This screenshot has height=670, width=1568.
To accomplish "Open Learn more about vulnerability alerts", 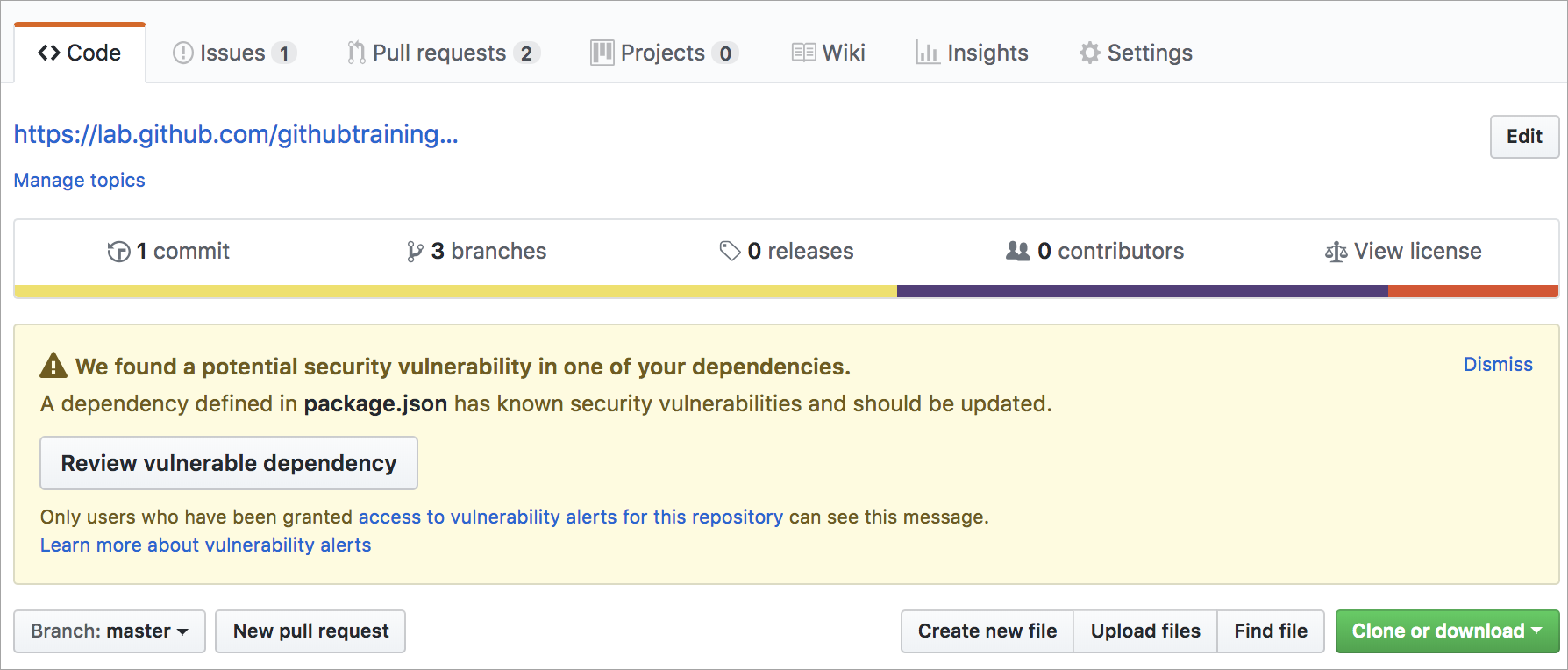I will click(205, 545).
